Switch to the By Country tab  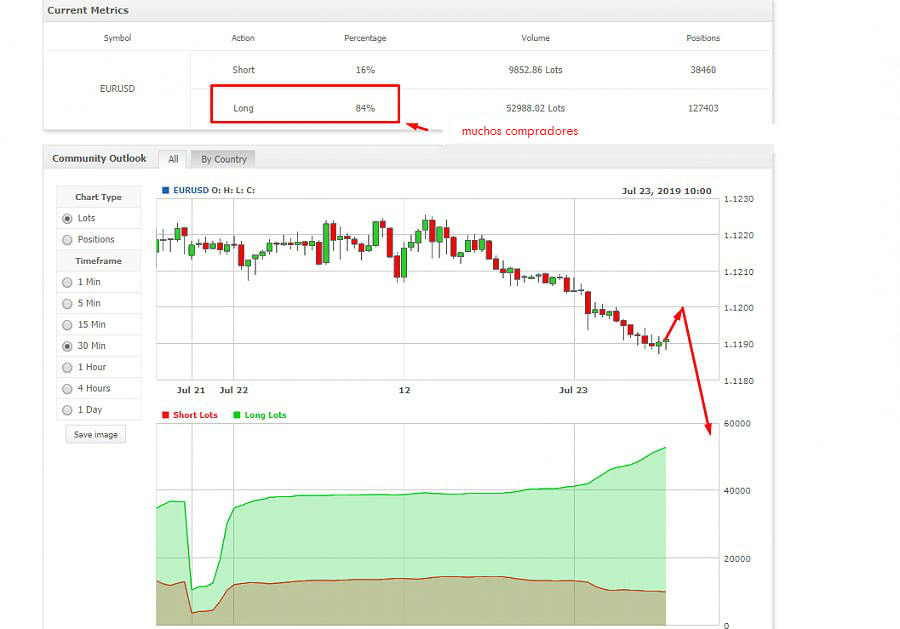223,159
